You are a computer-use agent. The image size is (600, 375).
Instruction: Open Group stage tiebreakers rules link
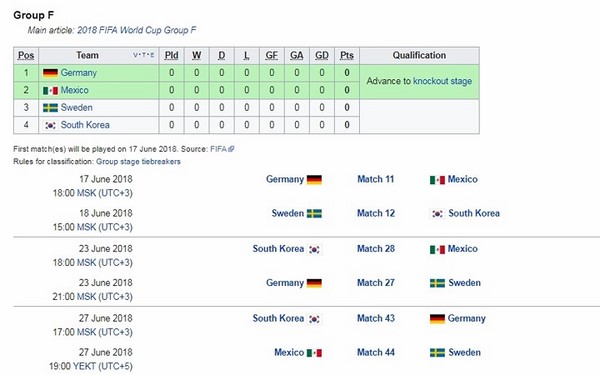pos(138,161)
